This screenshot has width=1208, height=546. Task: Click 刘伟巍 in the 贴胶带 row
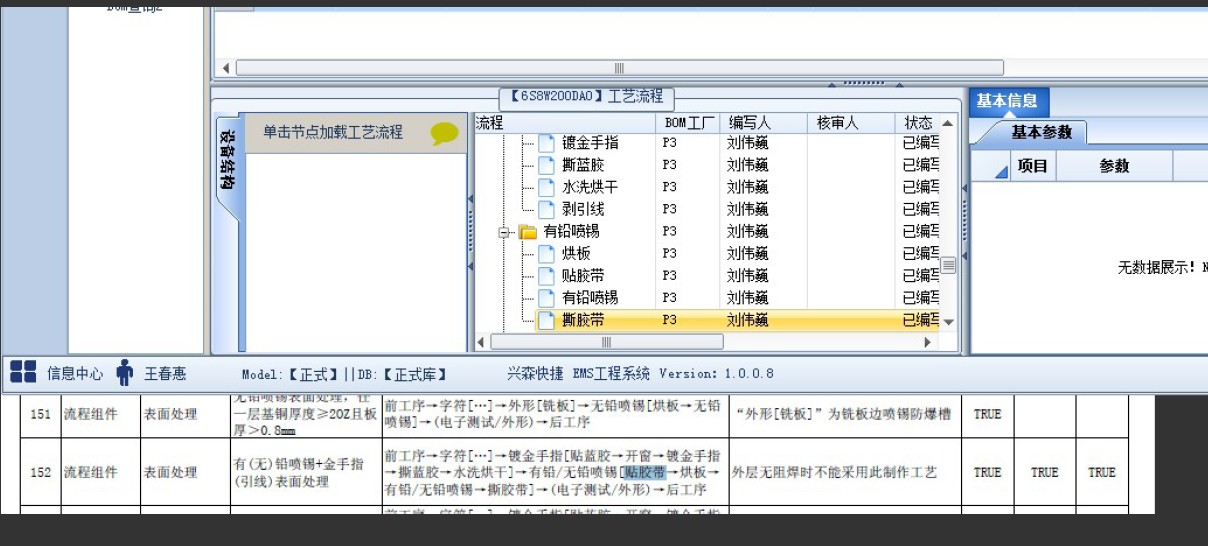pos(747,276)
